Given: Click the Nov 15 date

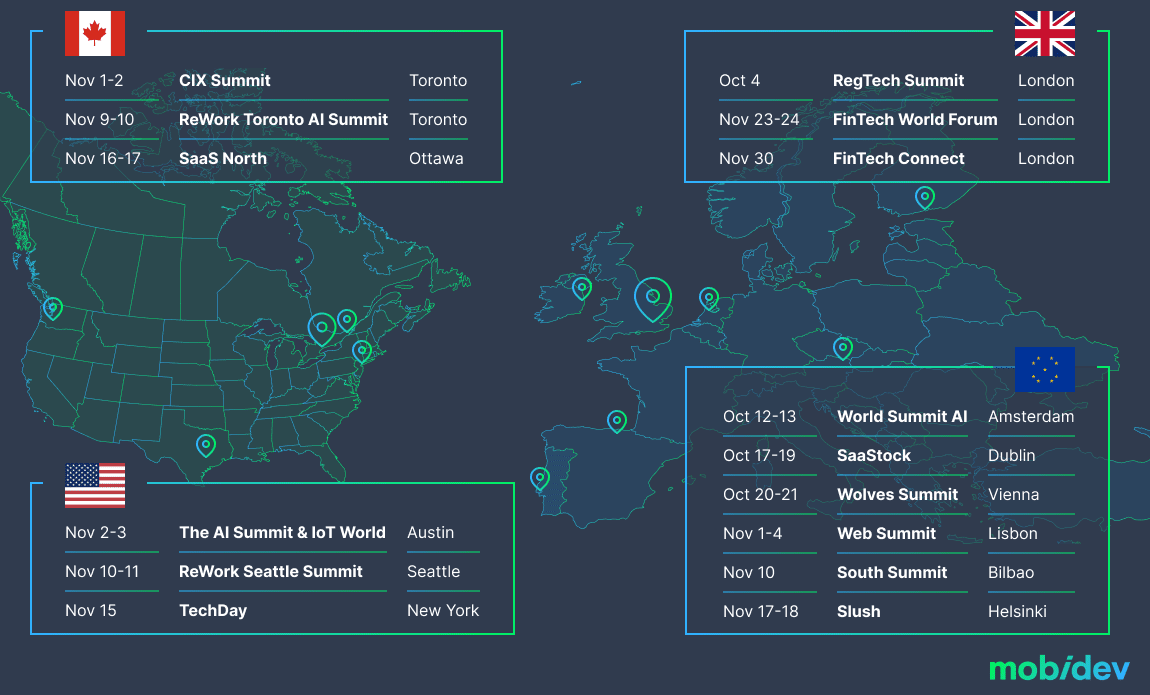Looking at the screenshot, I should (90, 610).
